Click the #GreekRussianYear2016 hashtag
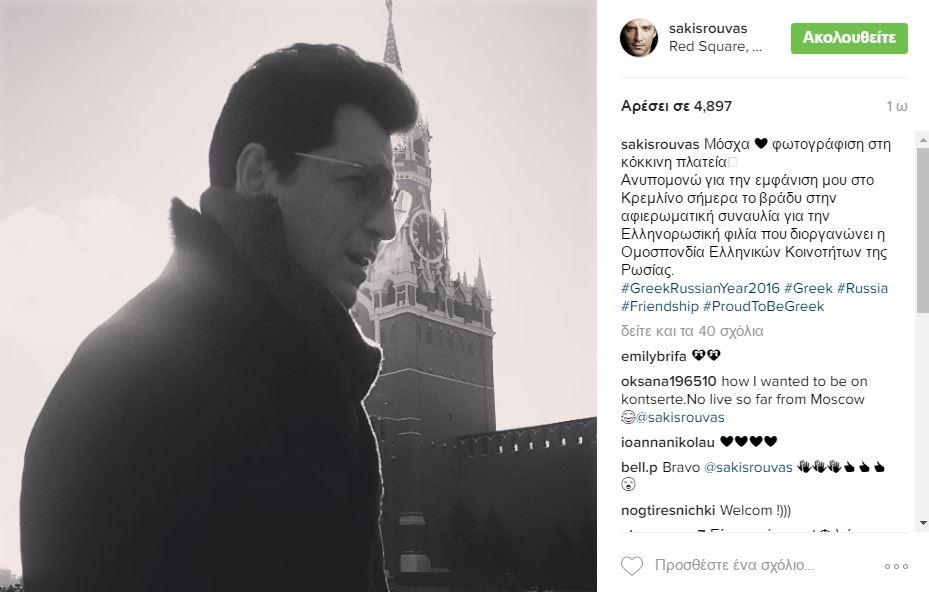 700,289
